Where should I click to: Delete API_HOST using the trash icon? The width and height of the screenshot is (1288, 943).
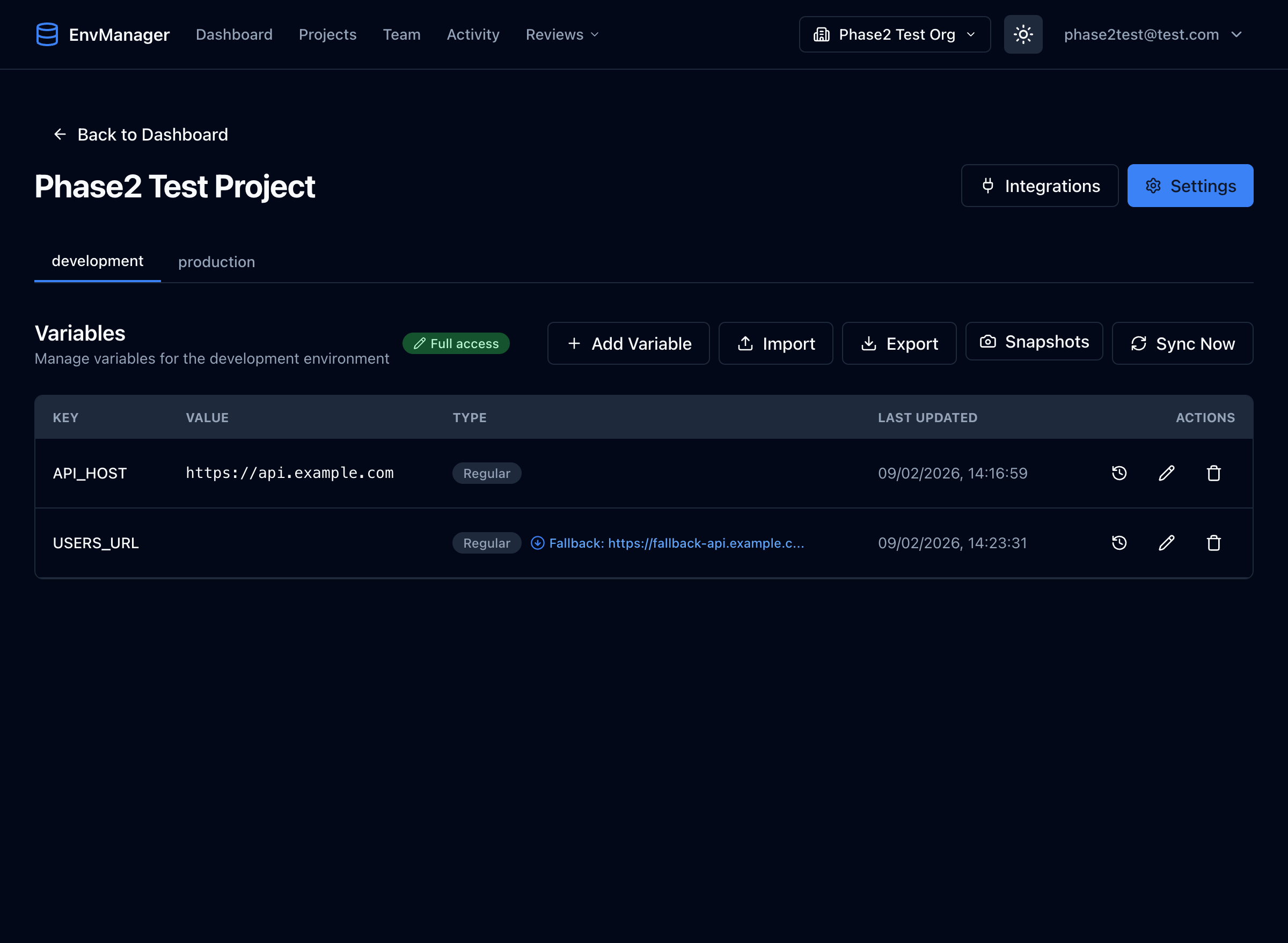pos(1214,473)
